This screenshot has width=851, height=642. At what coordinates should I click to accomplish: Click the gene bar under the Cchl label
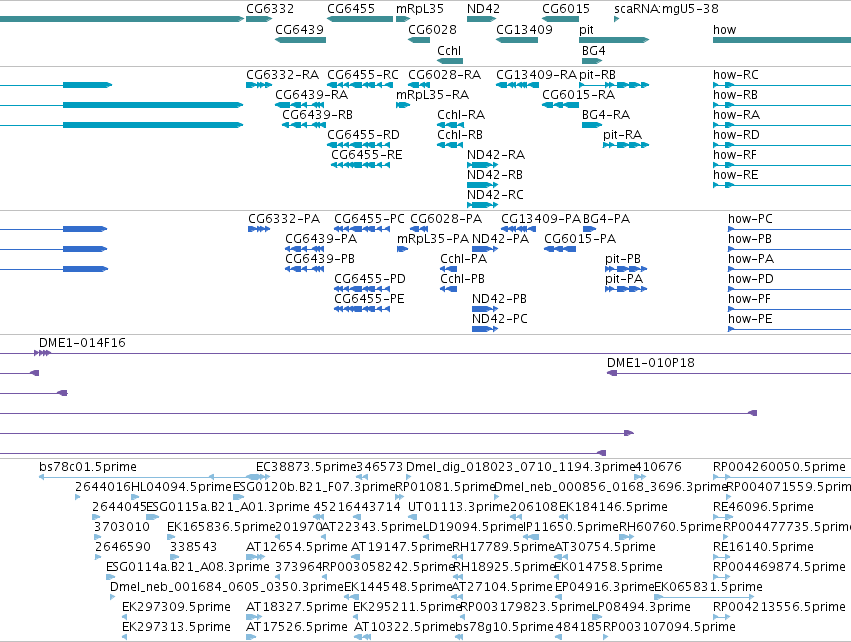click(x=450, y=61)
